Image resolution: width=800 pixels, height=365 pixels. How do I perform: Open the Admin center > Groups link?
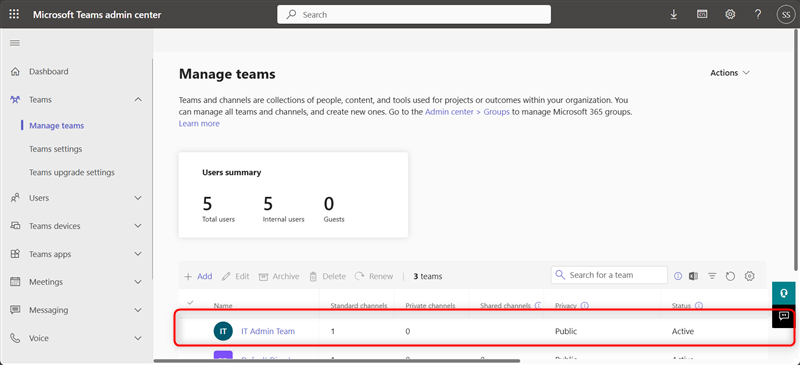(467, 112)
